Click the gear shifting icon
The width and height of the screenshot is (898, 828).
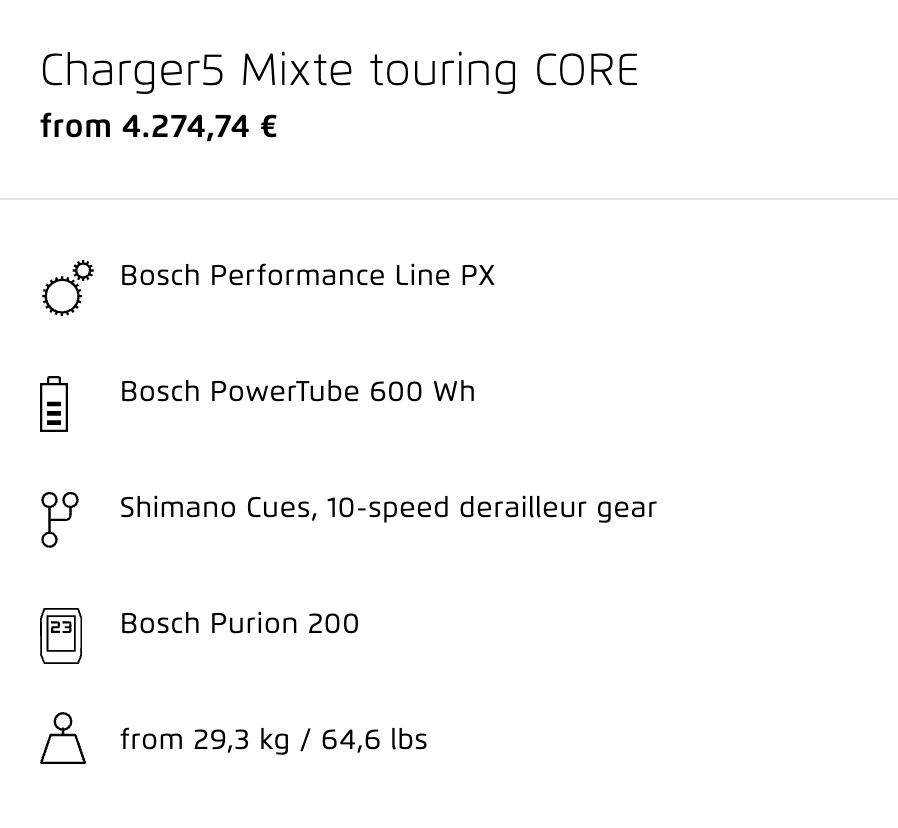tap(60, 520)
